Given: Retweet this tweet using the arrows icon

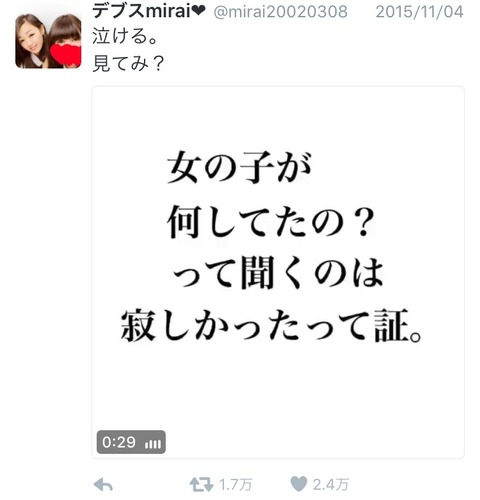Looking at the screenshot, I should (201, 484).
